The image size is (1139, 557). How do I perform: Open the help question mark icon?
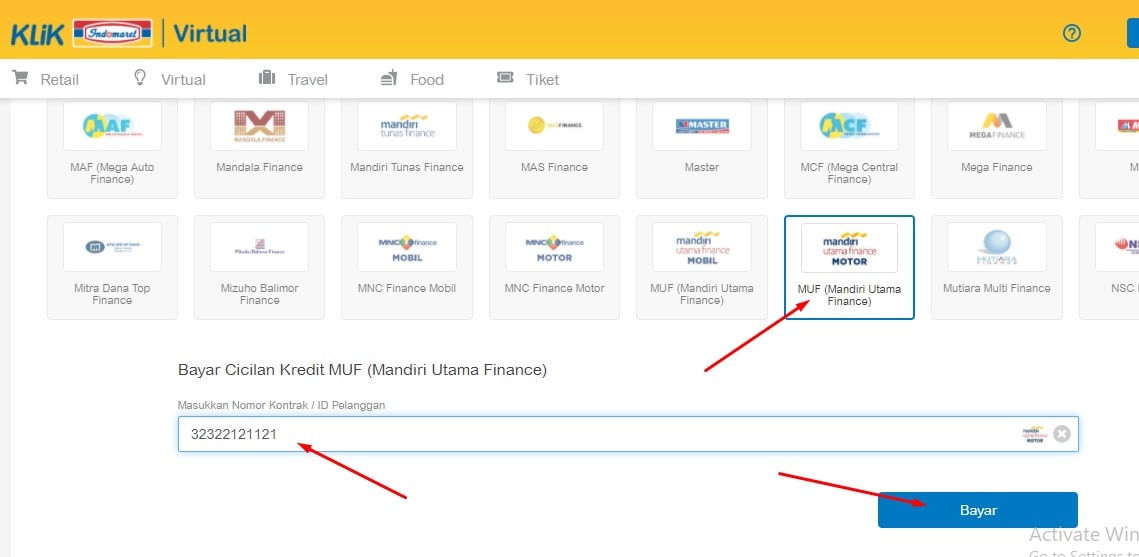click(1071, 33)
